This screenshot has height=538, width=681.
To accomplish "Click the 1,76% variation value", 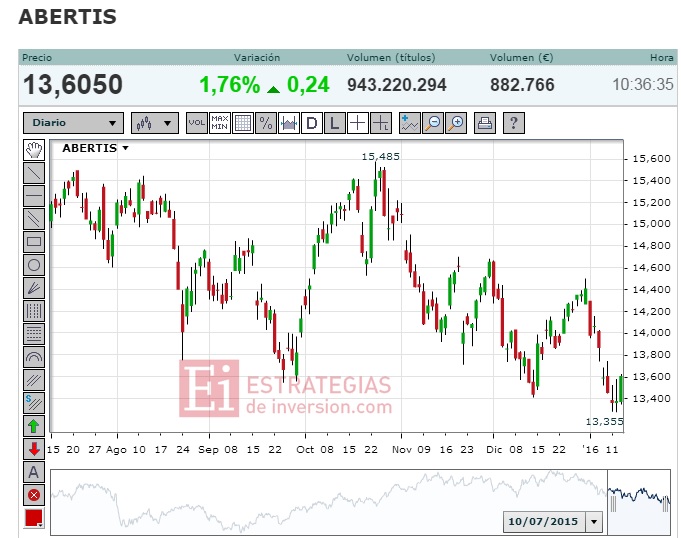I will pos(229,84).
